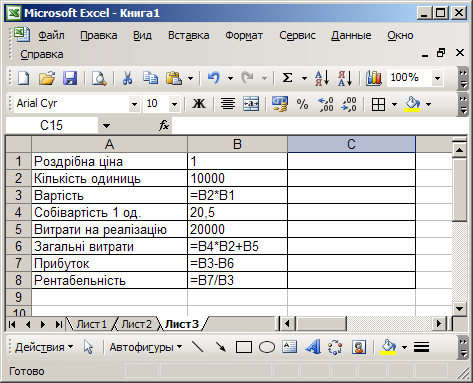Open the Автофигуры menu
This screenshot has height=383, width=473.
pos(146,347)
